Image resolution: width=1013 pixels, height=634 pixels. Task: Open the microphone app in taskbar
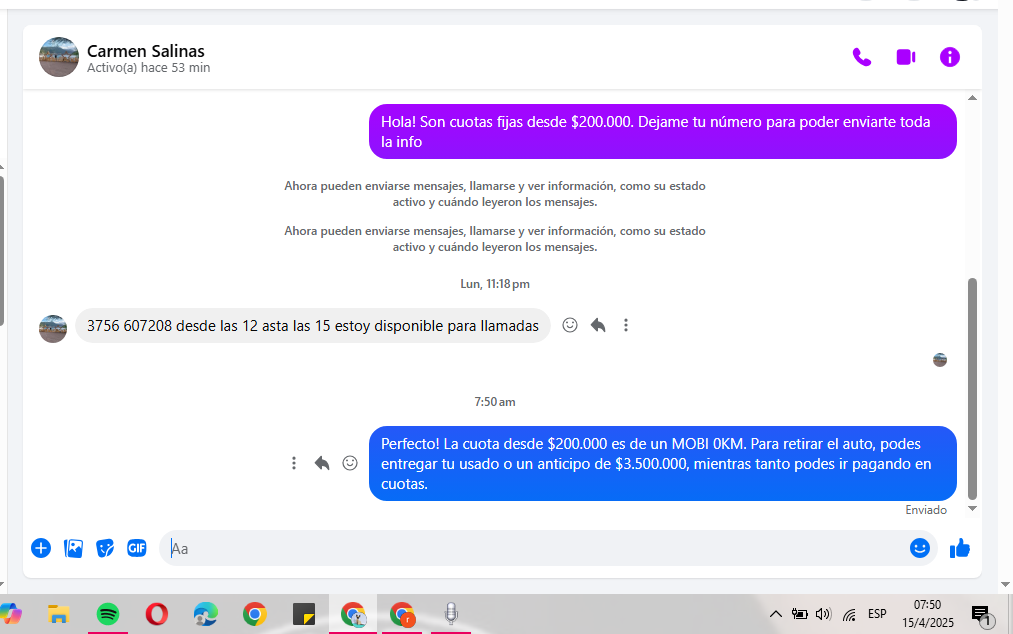451,614
